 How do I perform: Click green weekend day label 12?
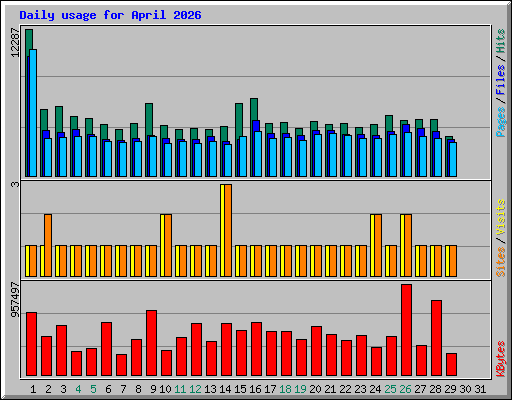coord(195,389)
